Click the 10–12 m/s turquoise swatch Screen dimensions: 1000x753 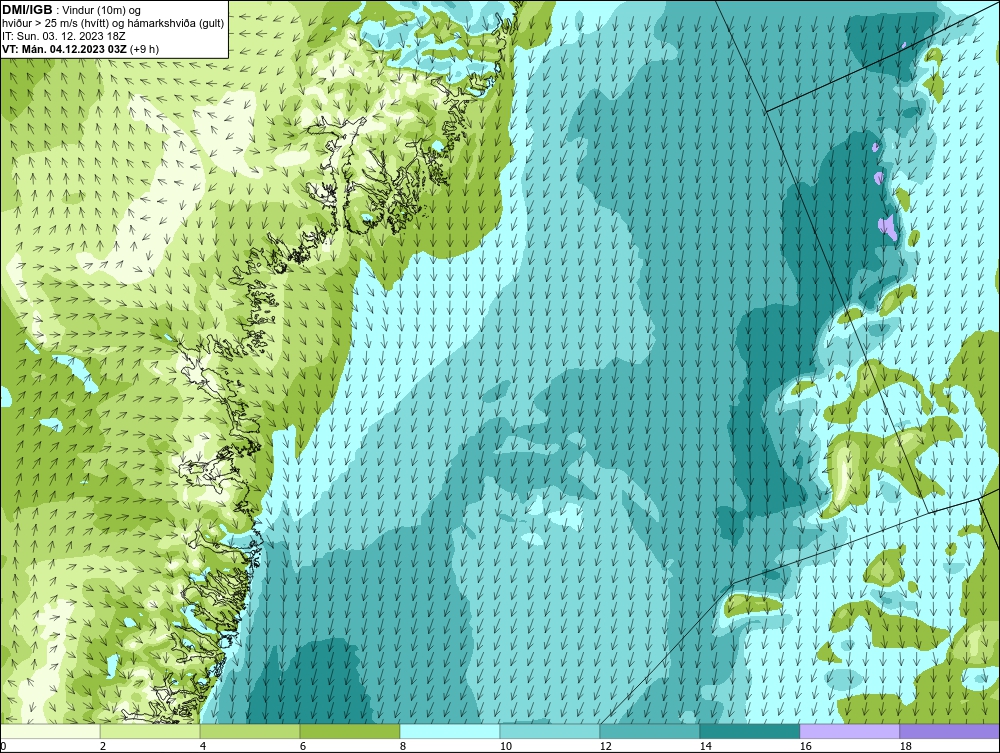[550, 731]
